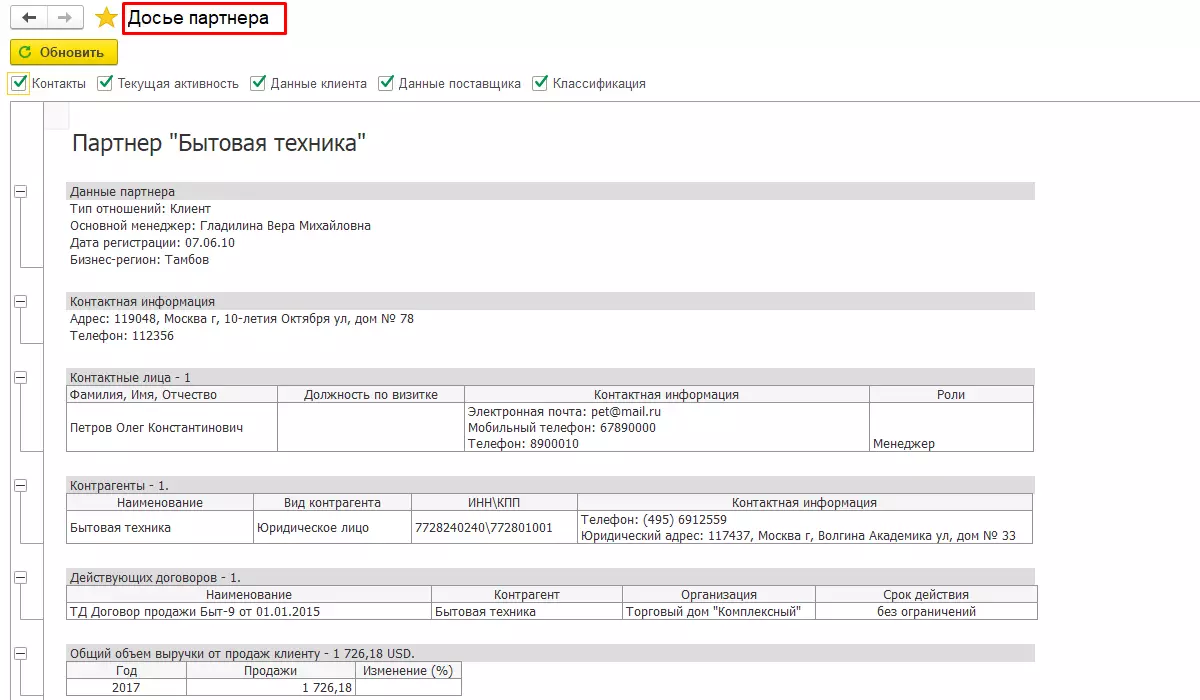Select the Телефон: 112356 line
The image size is (1200, 700).
pyautogui.click(x=122, y=336)
